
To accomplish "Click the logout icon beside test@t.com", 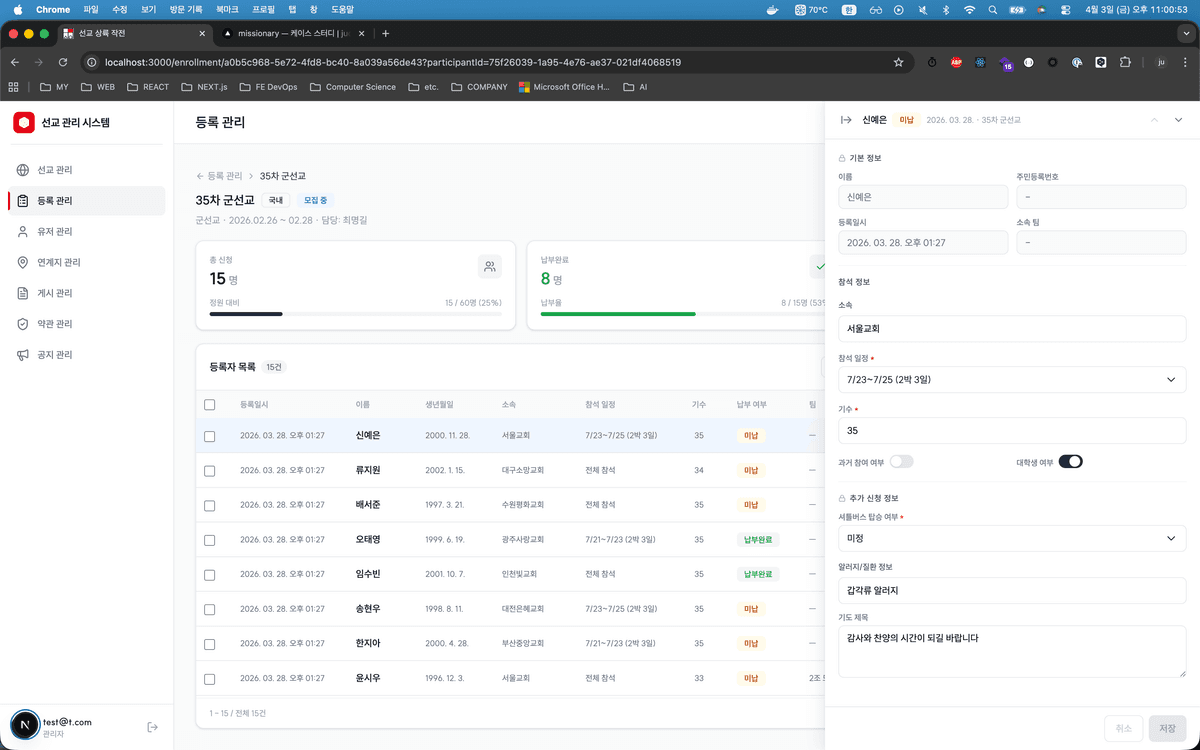I will (152, 727).
